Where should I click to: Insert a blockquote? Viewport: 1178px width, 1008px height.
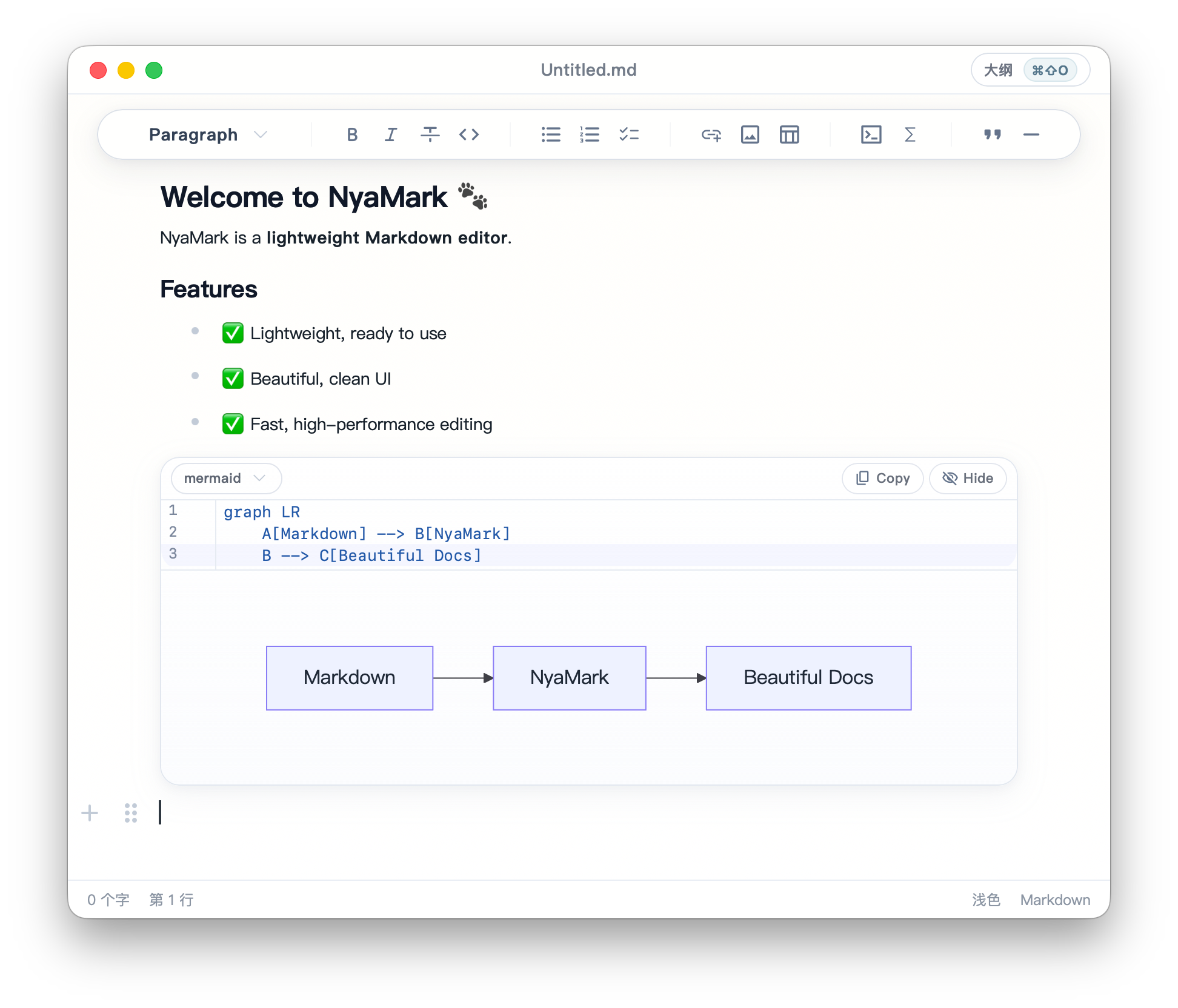click(992, 134)
